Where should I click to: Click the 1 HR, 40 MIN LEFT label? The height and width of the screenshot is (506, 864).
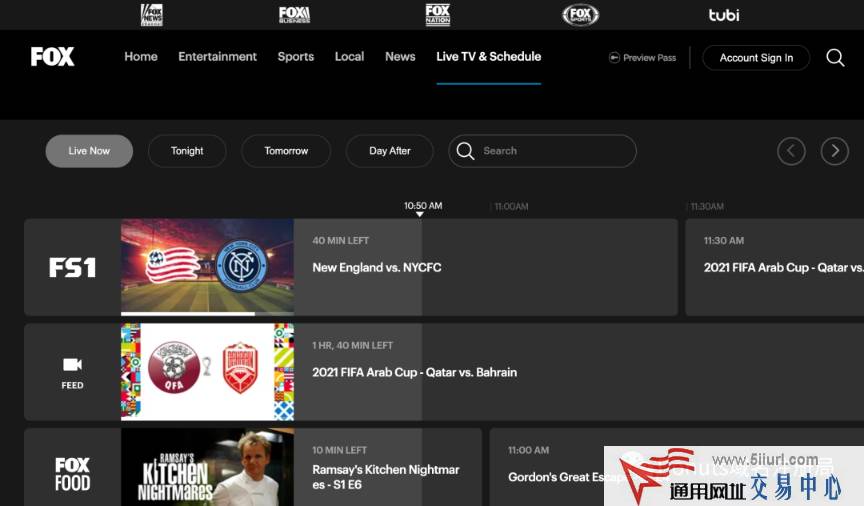[353, 345]
